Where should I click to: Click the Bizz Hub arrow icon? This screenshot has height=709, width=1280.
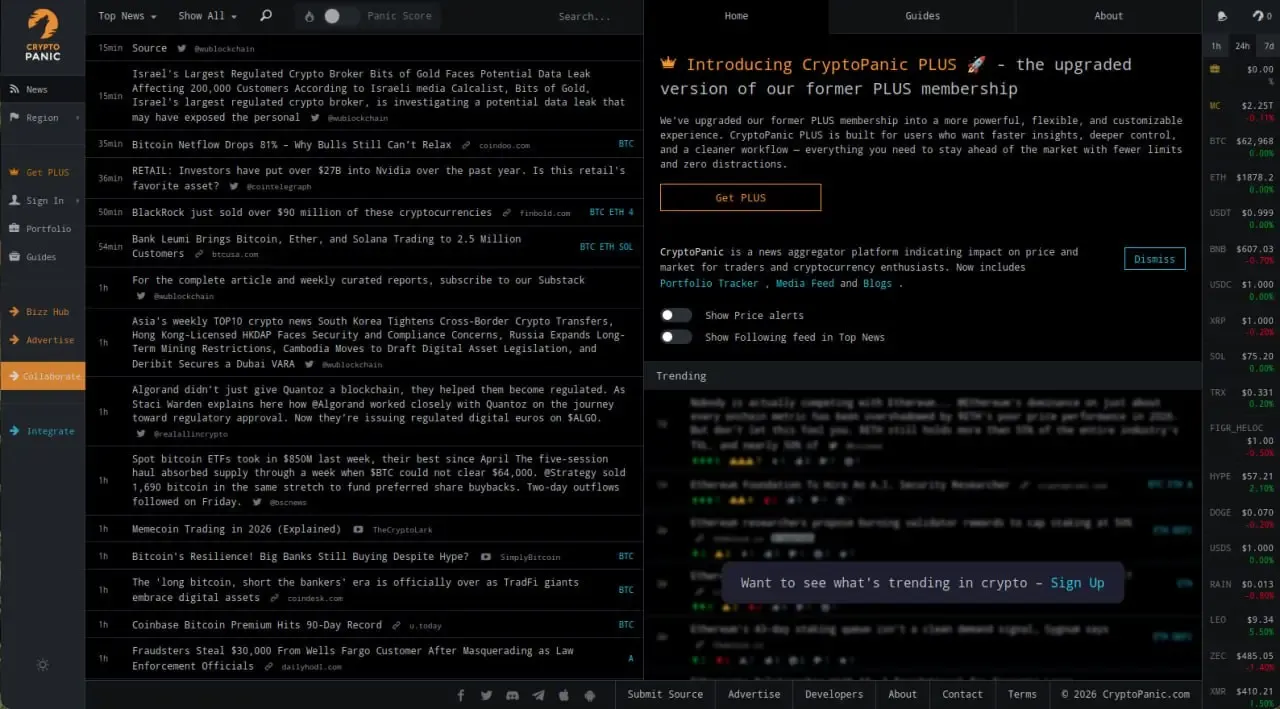pyautogui.click(x=15, y=312)
